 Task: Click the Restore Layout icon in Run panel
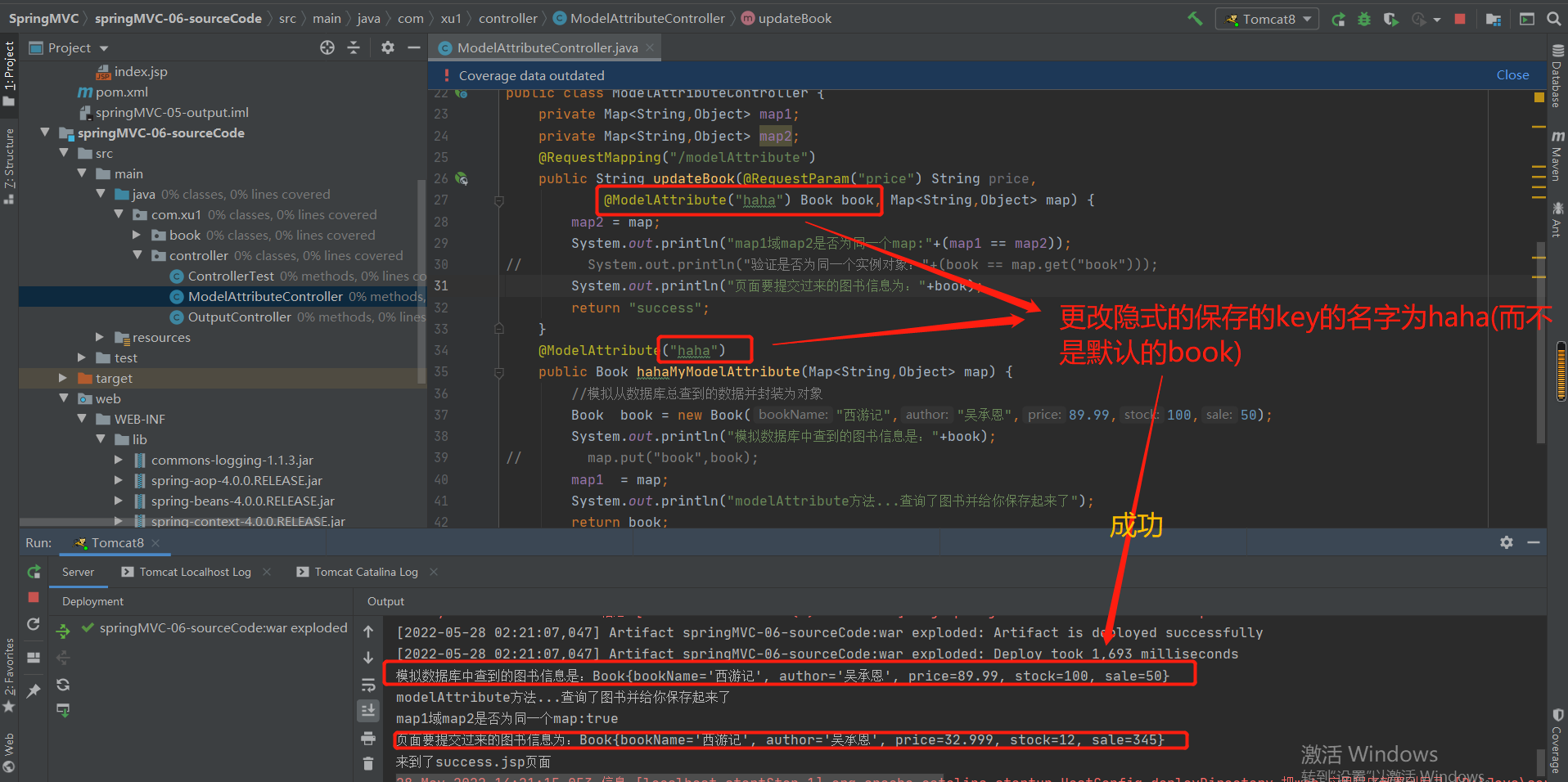(34, 658)
